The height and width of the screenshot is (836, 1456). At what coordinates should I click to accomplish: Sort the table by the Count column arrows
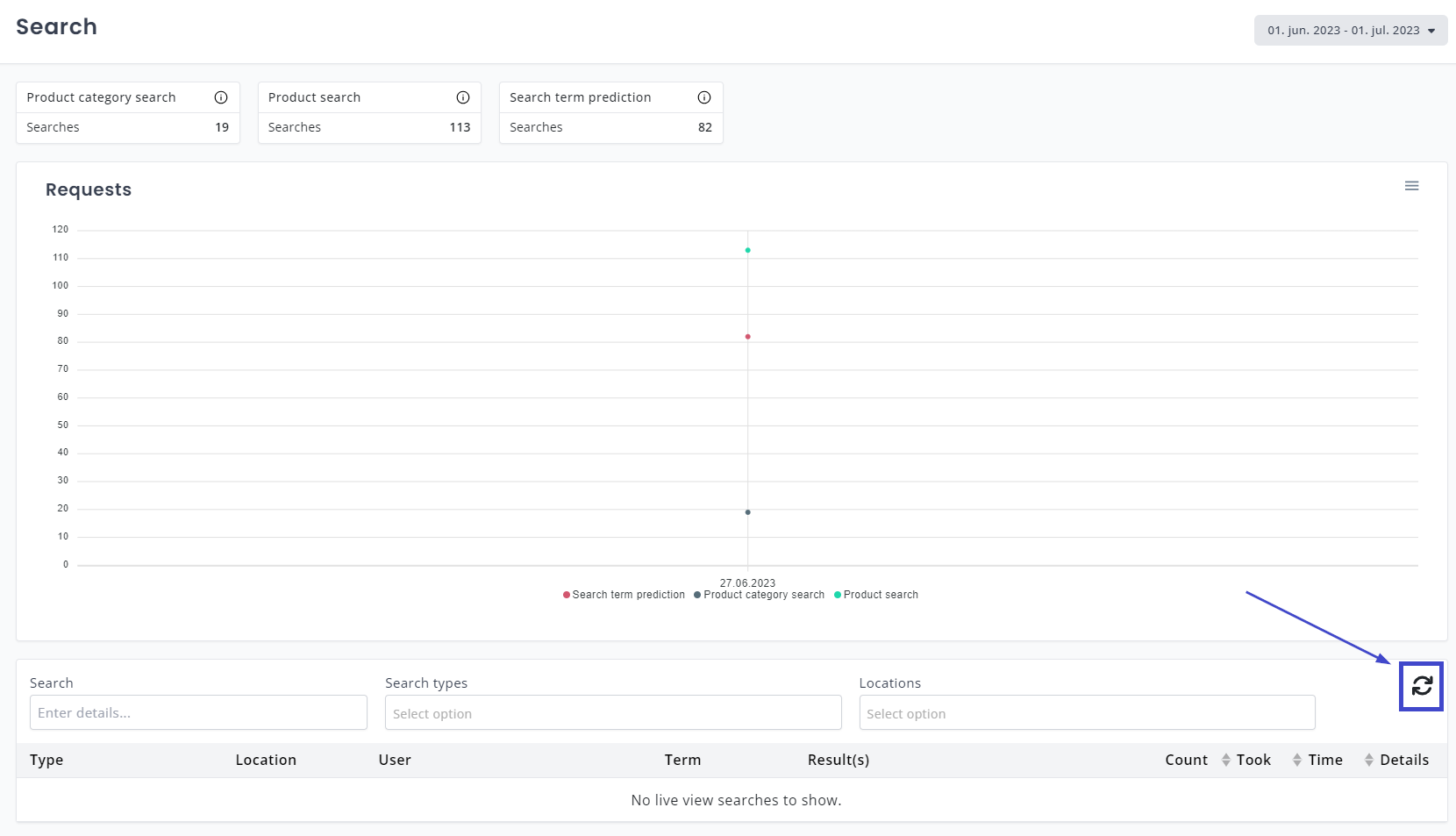(x=1224, y=760)
